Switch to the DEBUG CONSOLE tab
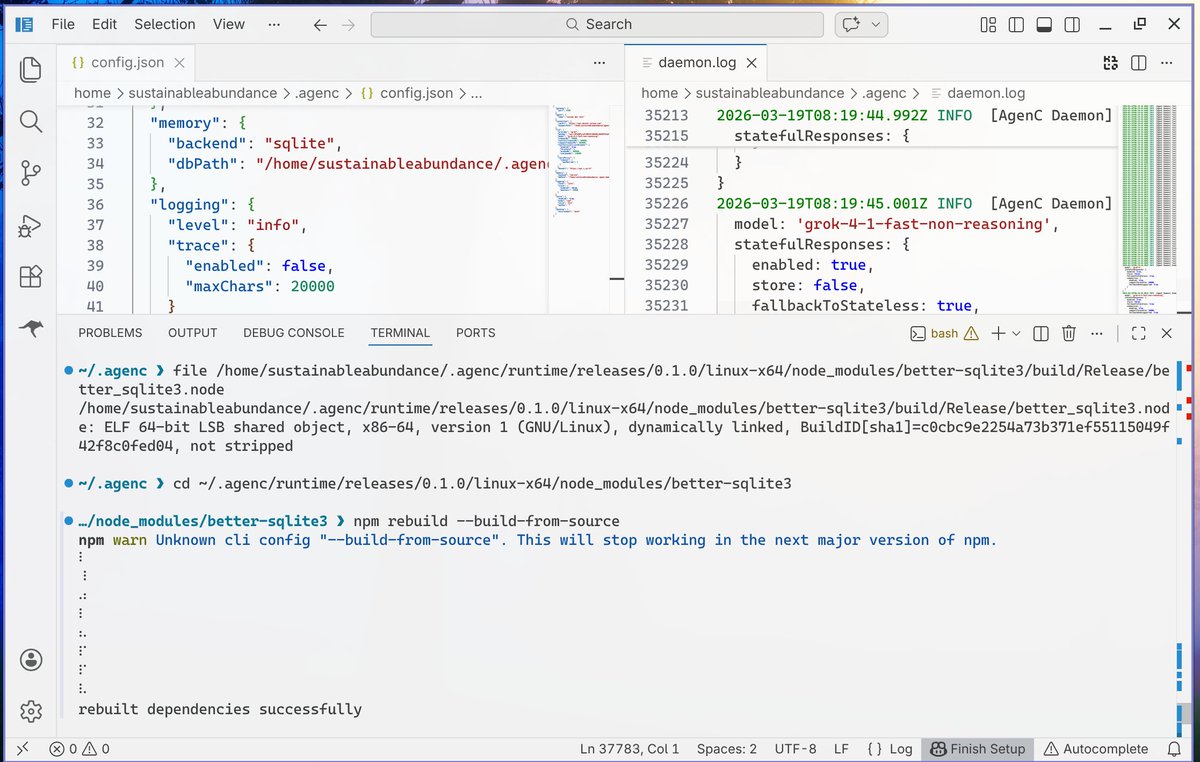The image size is (1200, 762). click(294, 333)
